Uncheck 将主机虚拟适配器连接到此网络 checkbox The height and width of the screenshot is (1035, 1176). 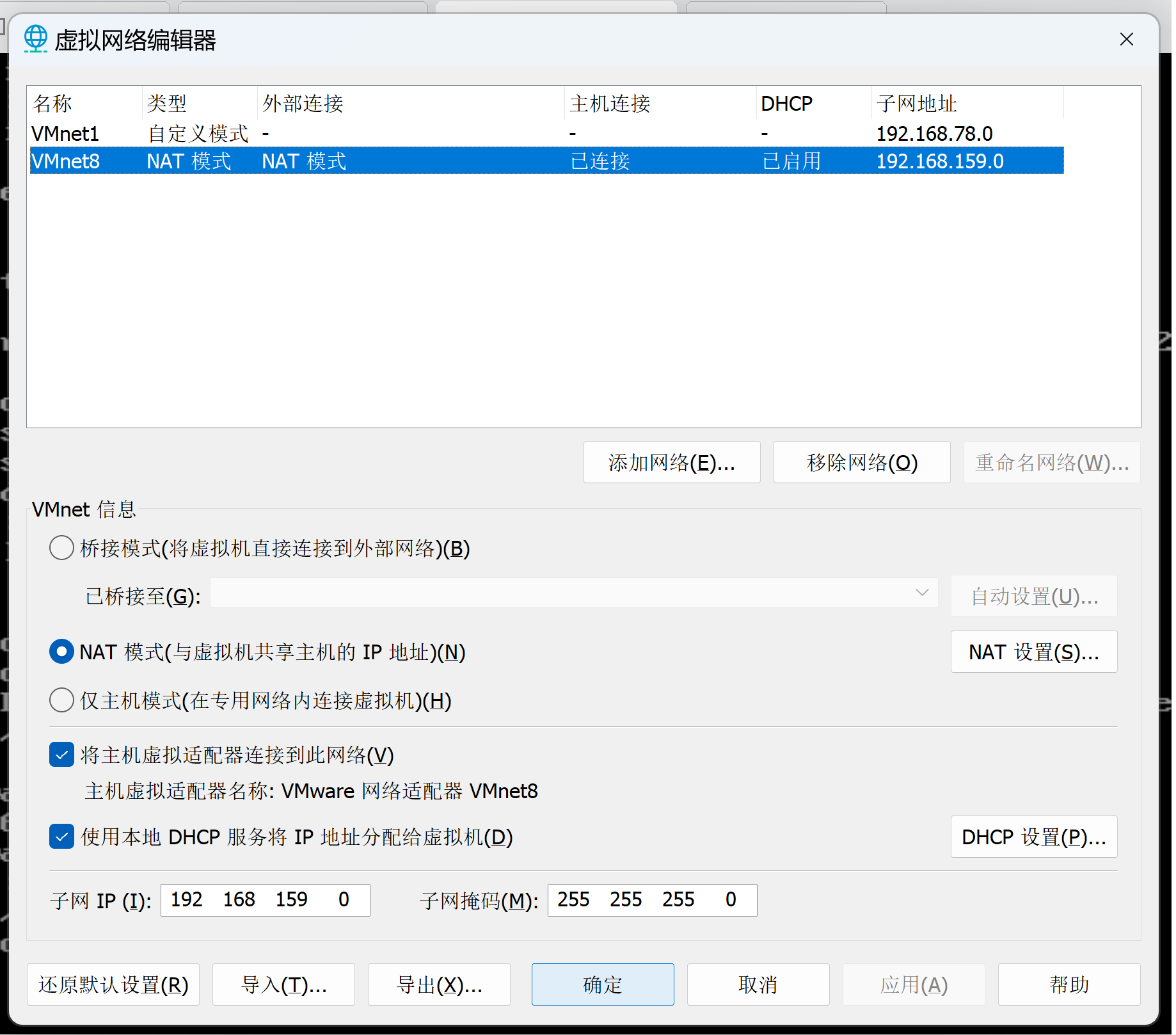coord(61,755)
